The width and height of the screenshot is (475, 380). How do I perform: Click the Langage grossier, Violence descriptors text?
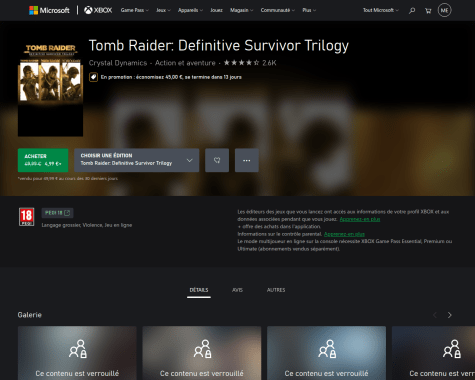point(87,225)
